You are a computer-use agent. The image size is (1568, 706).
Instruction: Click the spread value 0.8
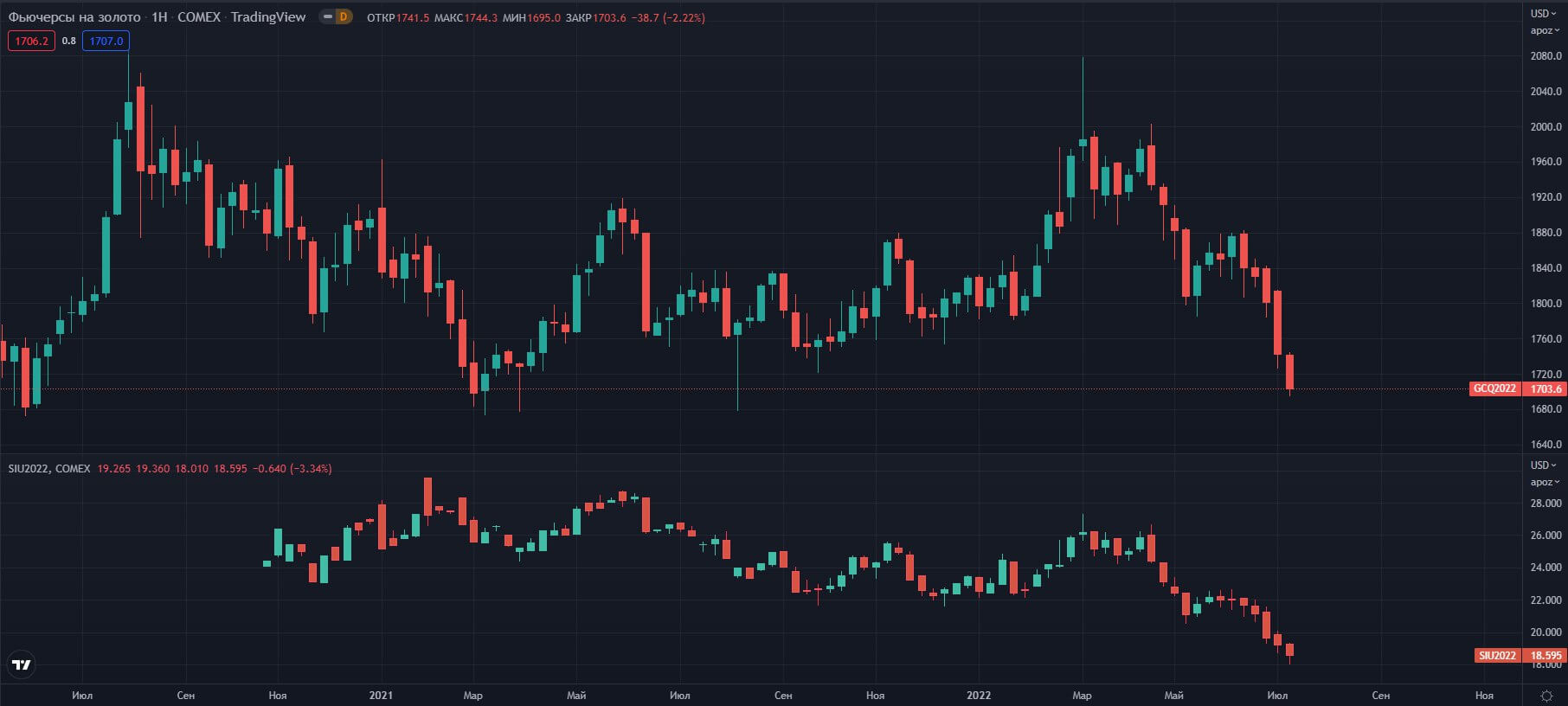click(69, 41)
